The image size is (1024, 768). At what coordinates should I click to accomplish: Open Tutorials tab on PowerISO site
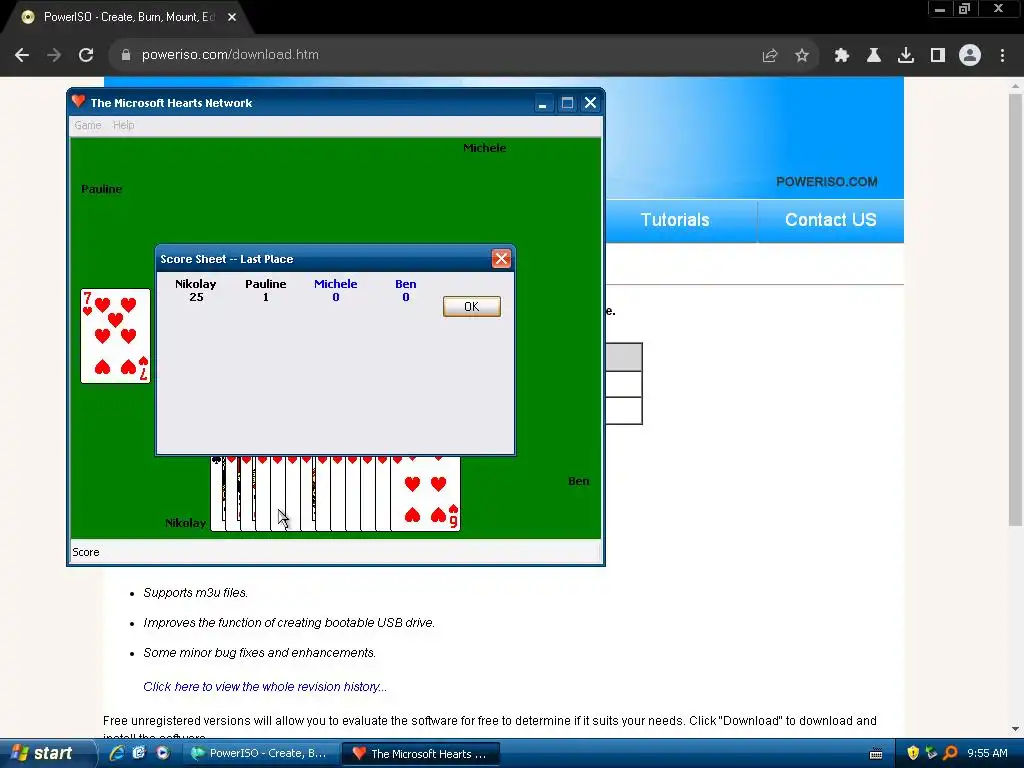tap(675, 220)
